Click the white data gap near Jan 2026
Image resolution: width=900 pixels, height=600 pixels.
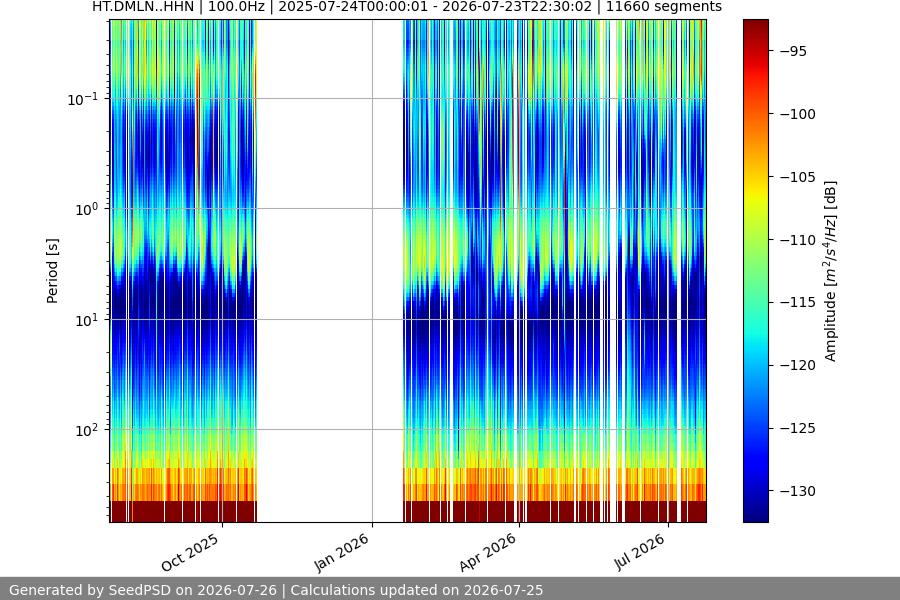click(330, 271)
